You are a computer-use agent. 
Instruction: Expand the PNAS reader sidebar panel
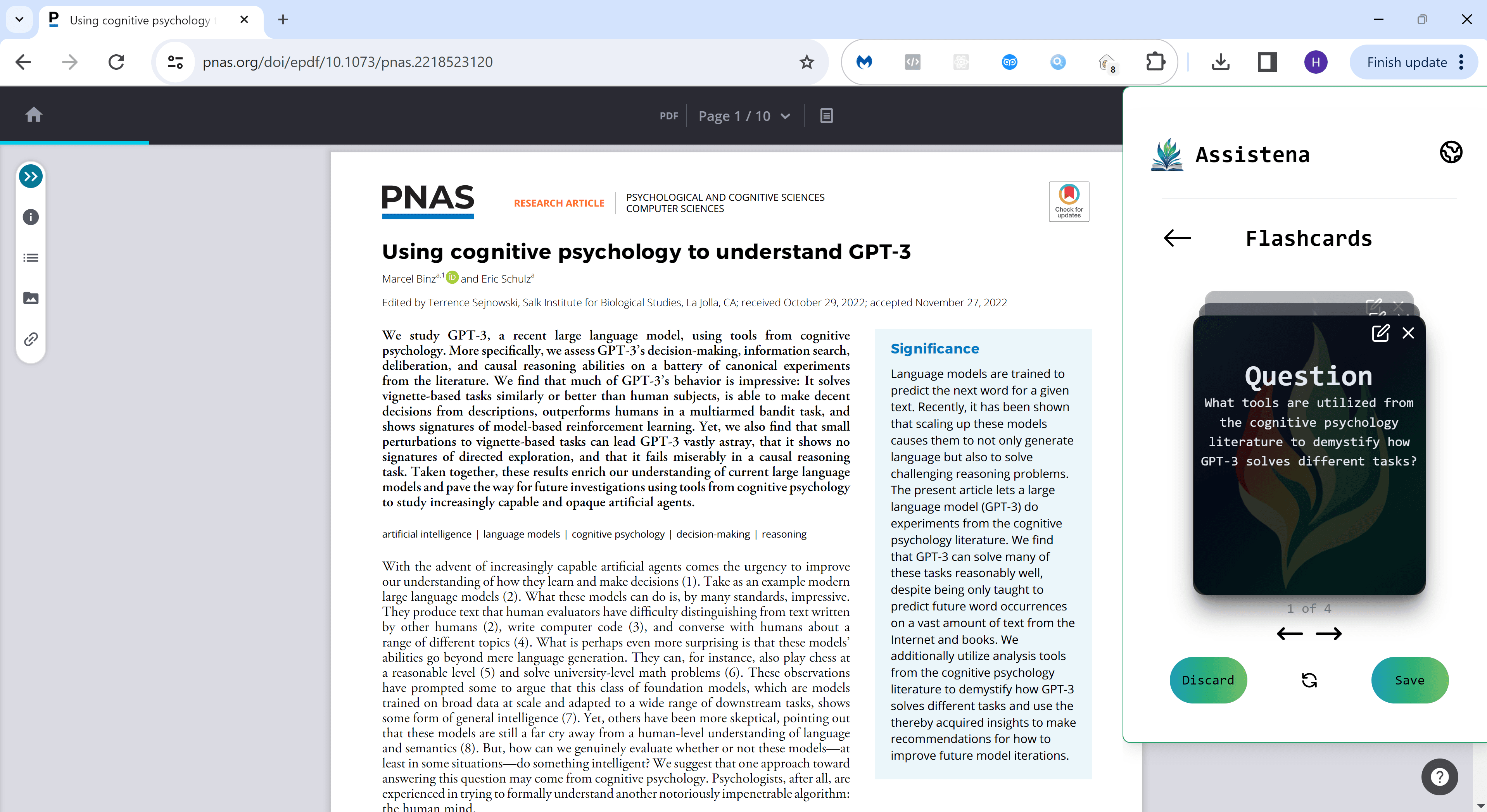31,177
